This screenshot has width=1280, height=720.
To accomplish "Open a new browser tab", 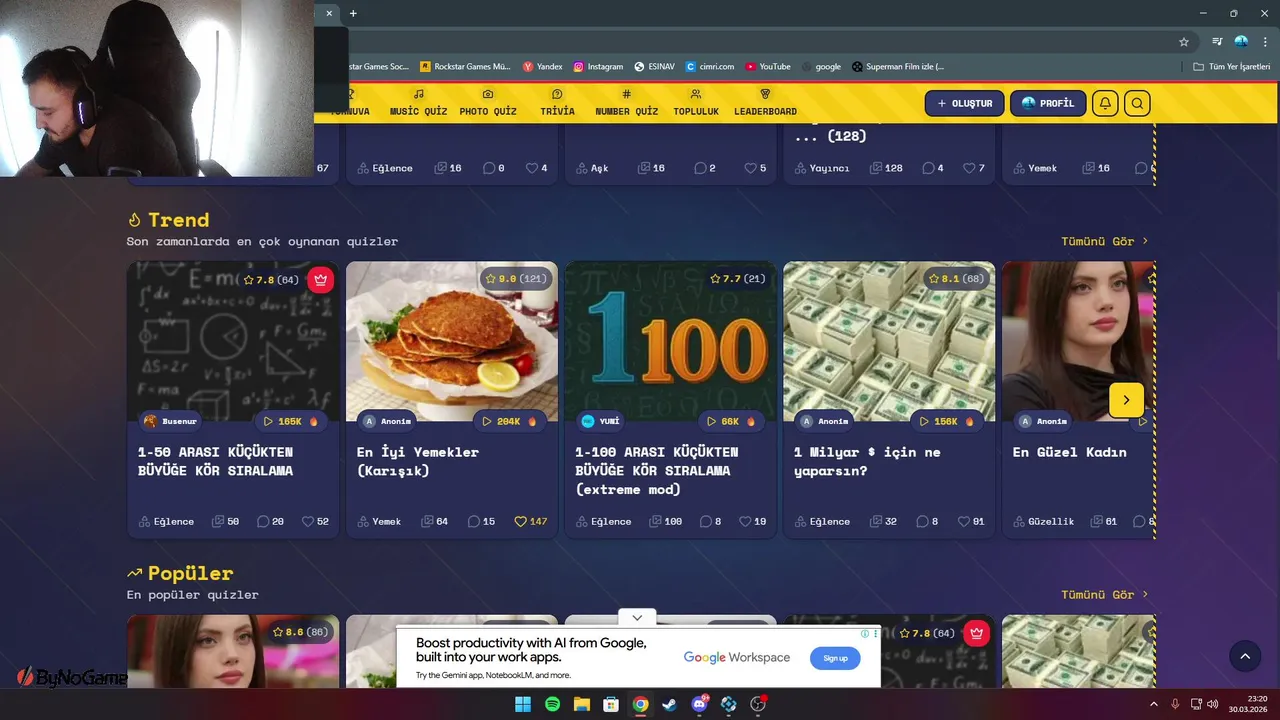I will coord(353,13).
